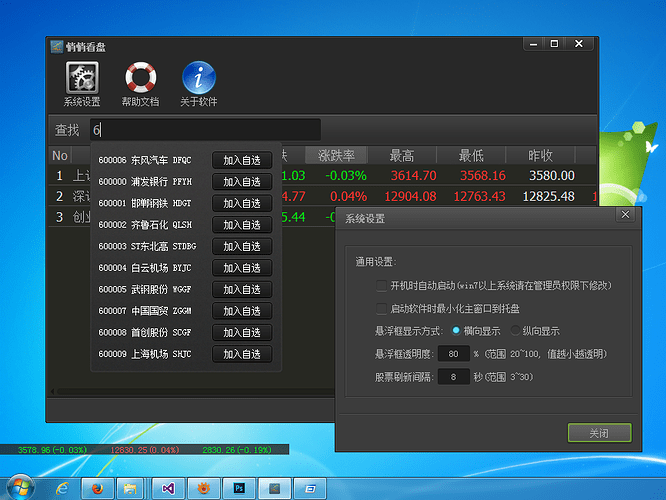Enable 开机时自动启动 checkbox
Viewport: 666px width, 500px height.
coord(381,286)
